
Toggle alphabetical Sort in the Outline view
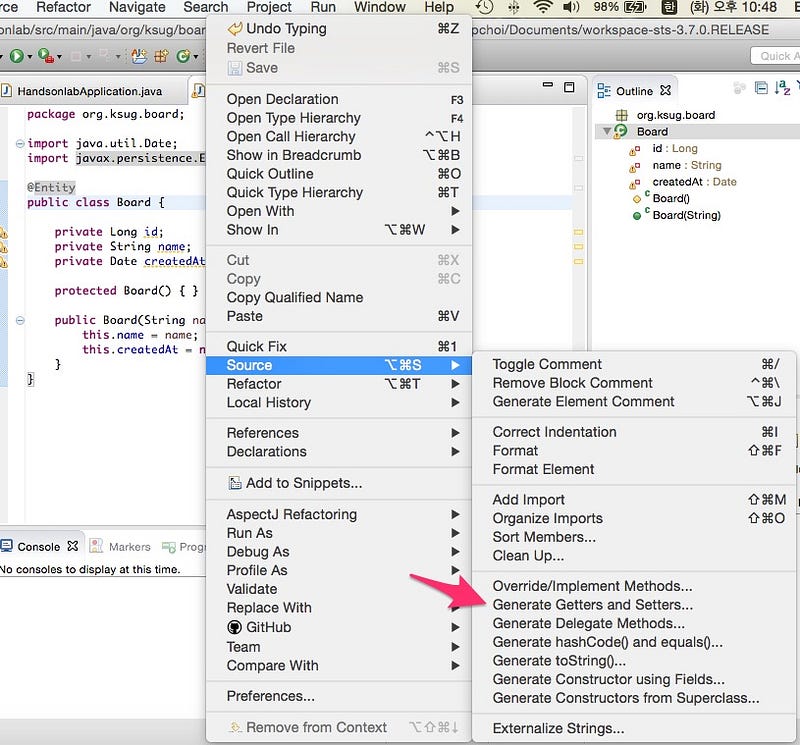pyautogui.click(x=782, y=88)
